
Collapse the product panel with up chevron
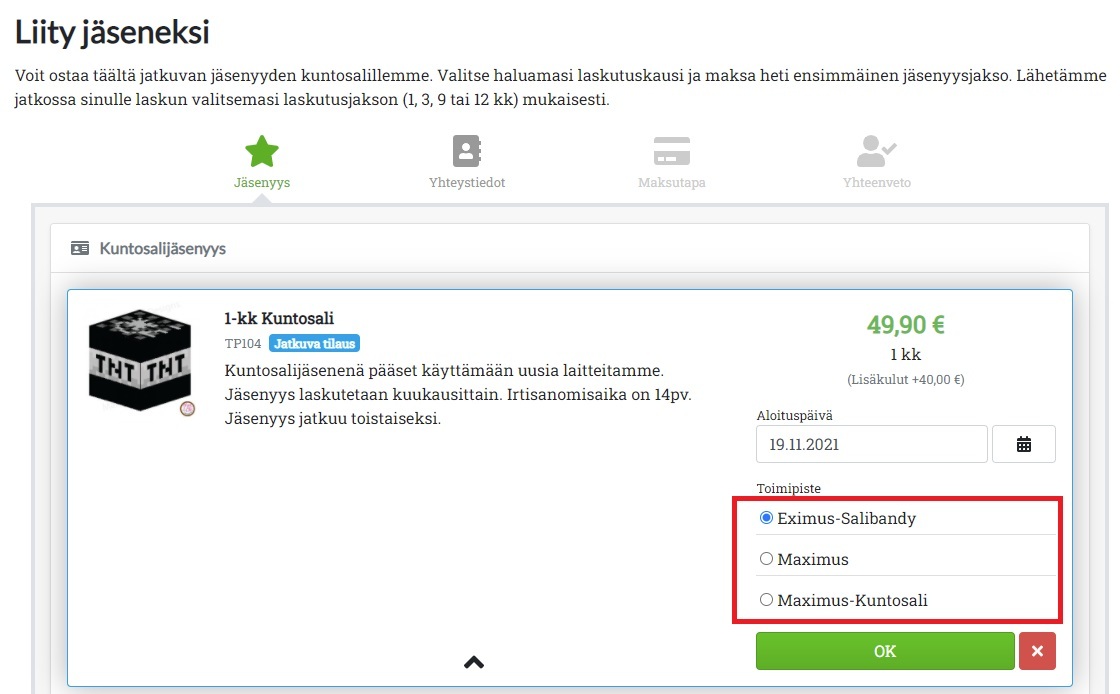[x=474, y=662]
